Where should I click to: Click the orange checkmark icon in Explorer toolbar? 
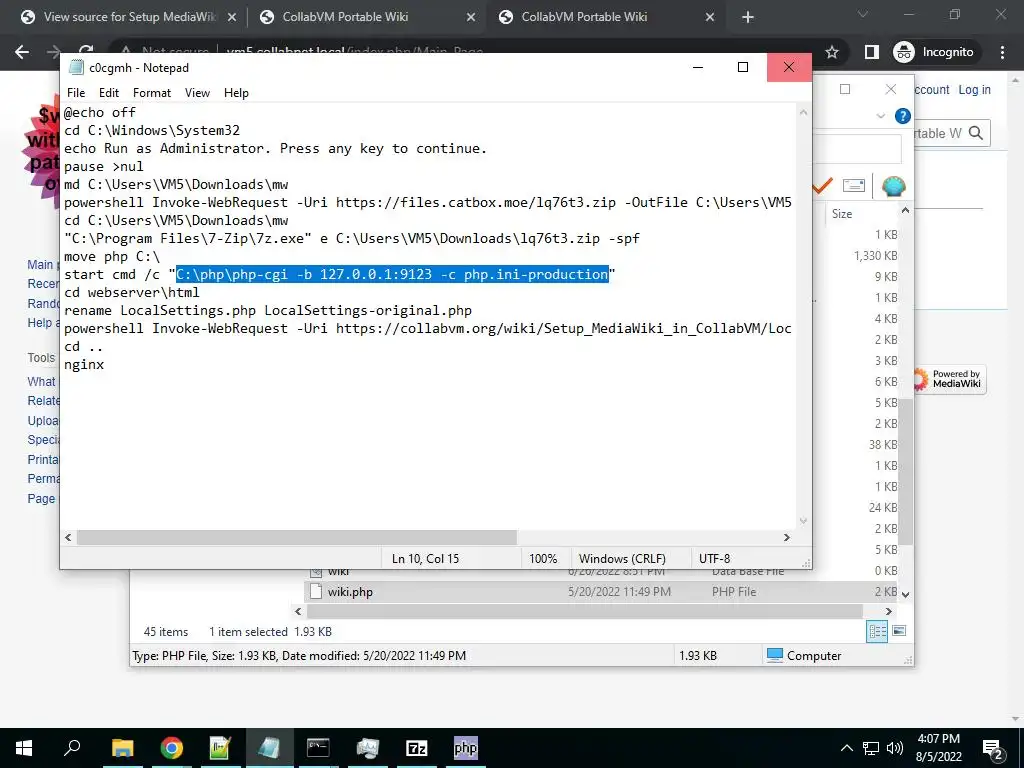(823, 186)
